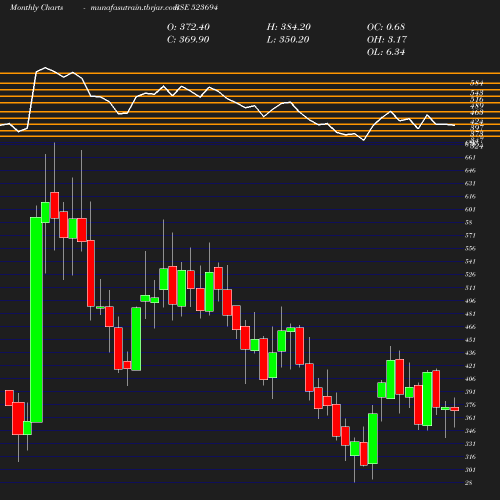Click the 631 price axis label
The image size is (500, 500).
click(470, 183)
